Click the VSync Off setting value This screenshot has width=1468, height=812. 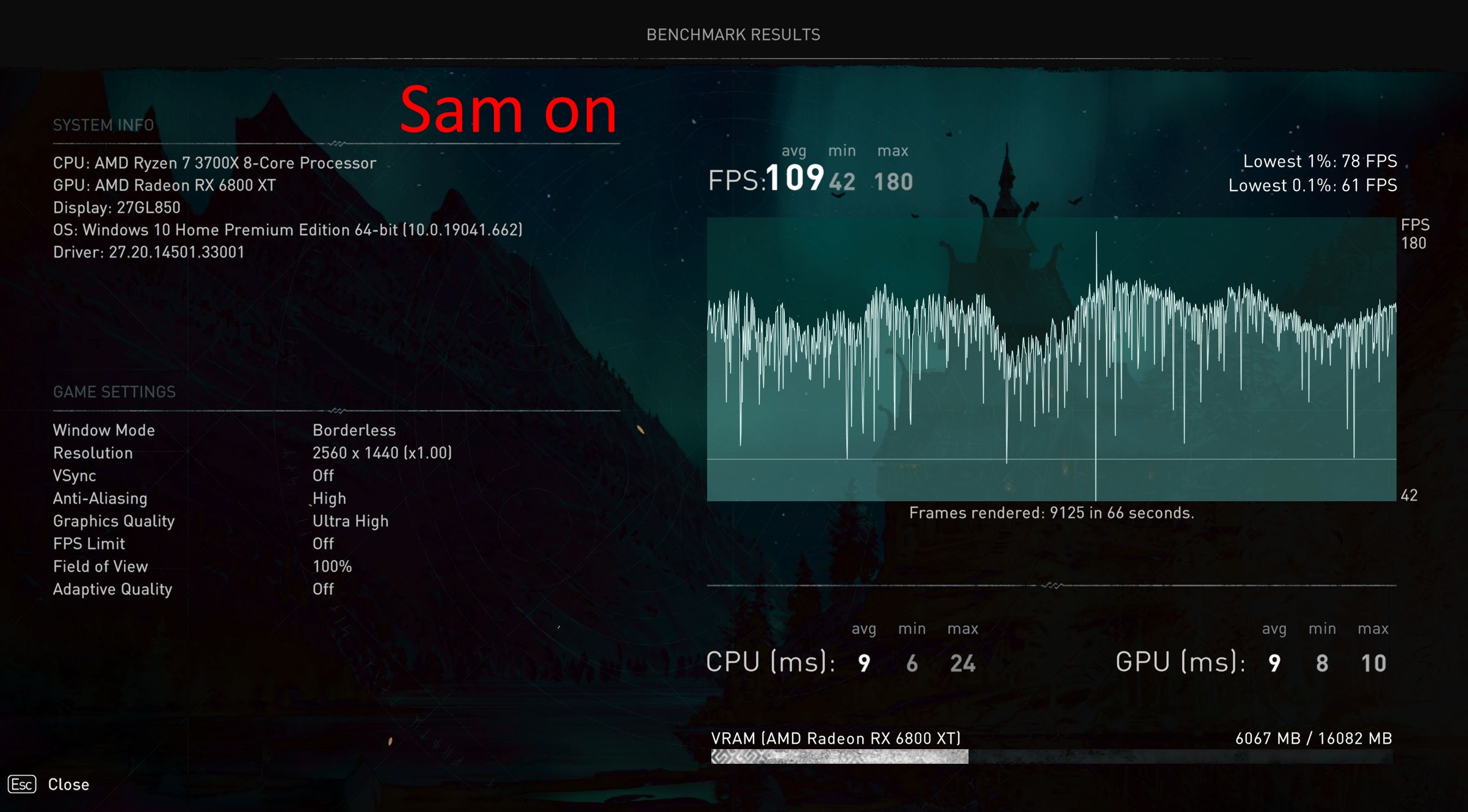pos(323,476)
